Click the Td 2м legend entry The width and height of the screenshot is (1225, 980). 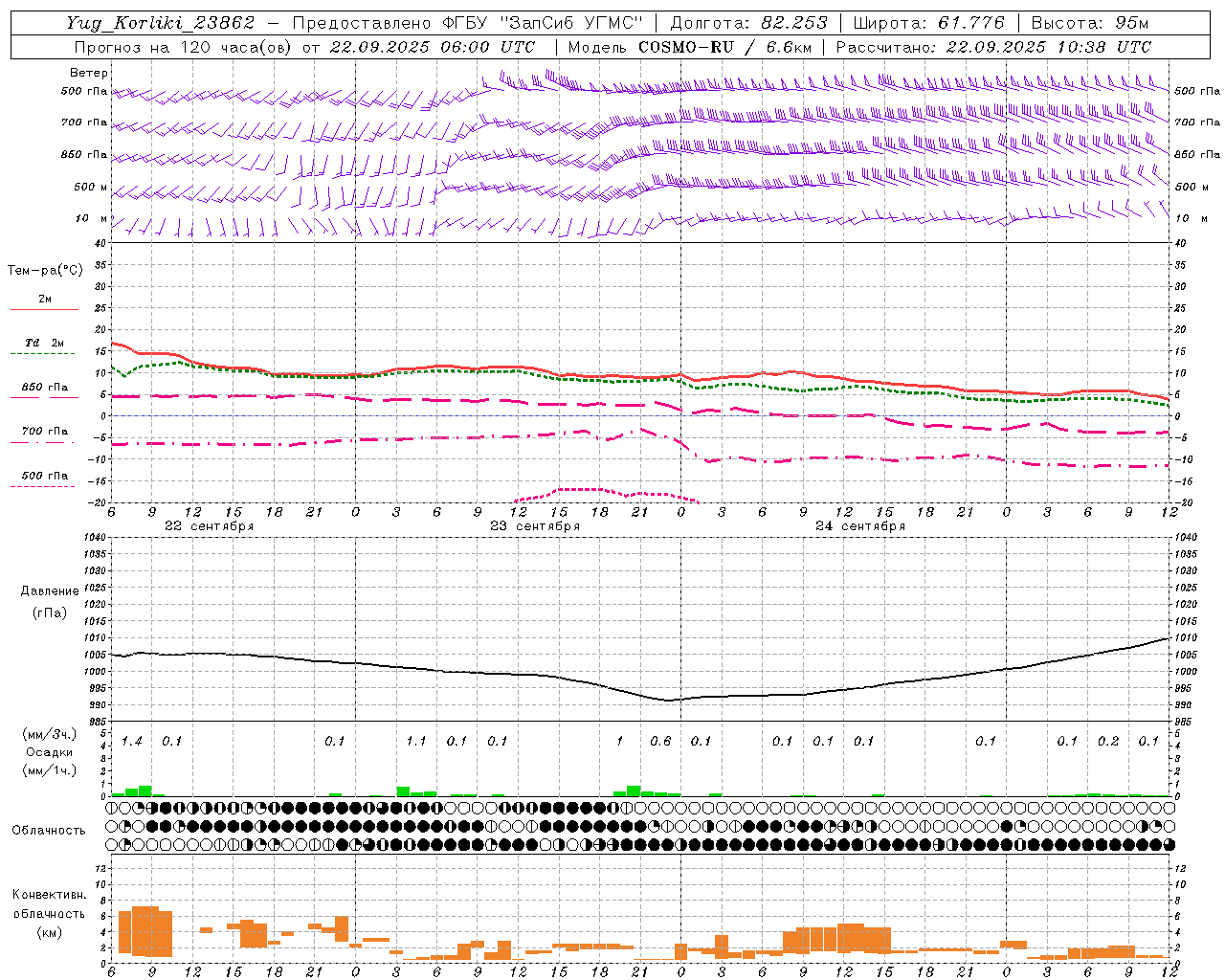tap(44, 343)
